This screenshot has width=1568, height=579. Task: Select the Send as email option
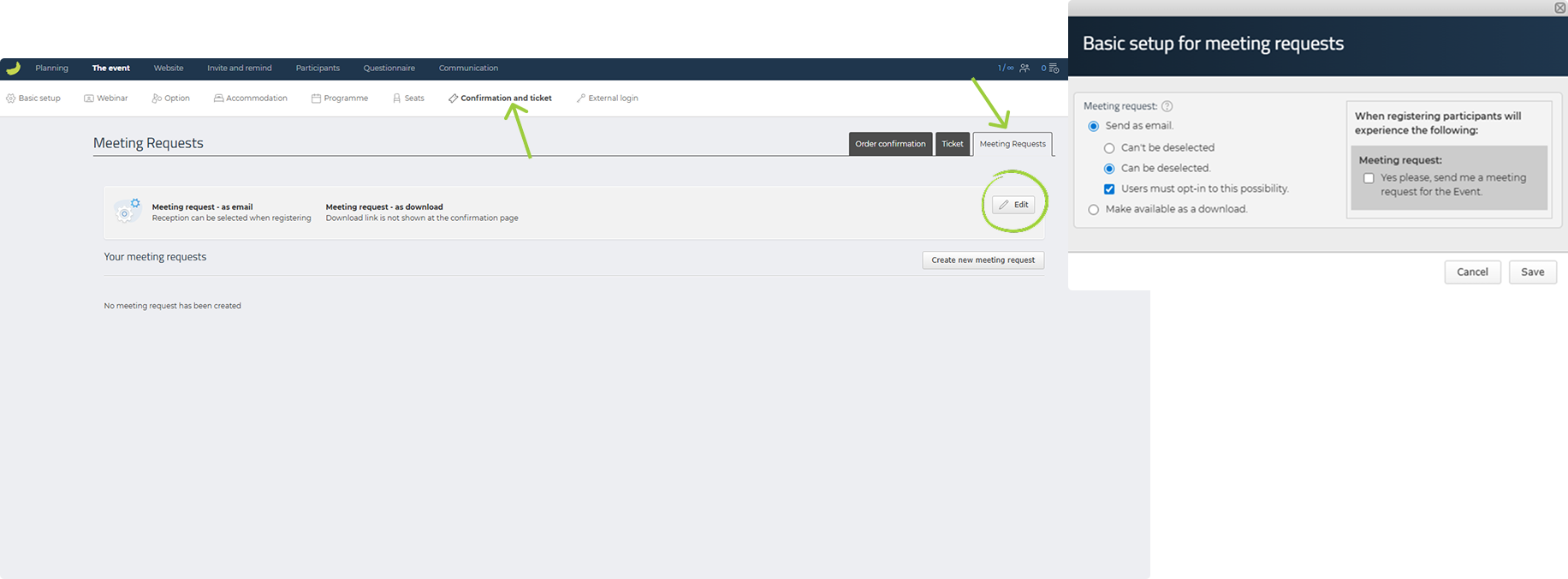tap(1094, 126)
